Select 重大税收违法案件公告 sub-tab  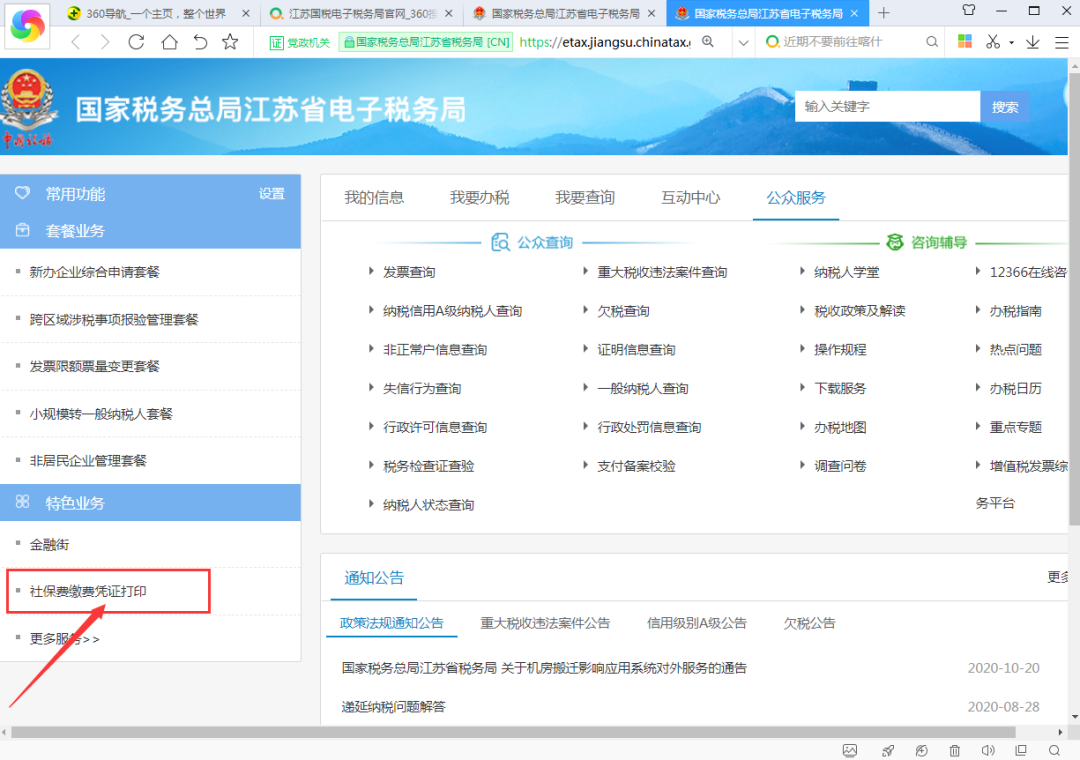point(545,624)
